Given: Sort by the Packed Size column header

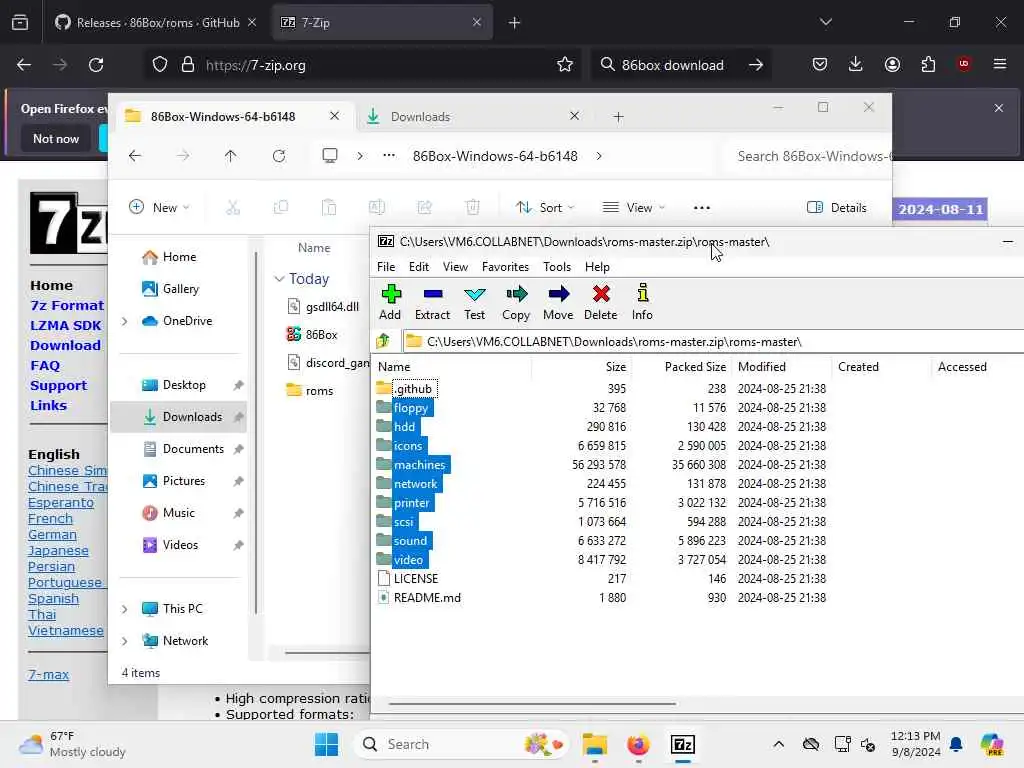Looking at the screenshot, I should [695, 367].
